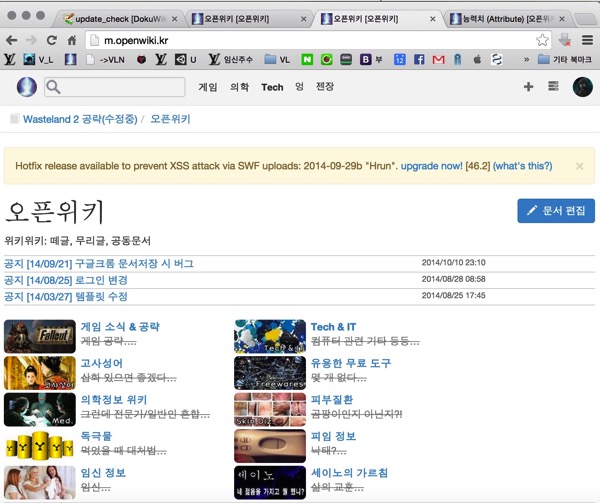The image size is (600, 503).
Task: Open a new tab via the new-tab button
Action: tap(585, 19)
